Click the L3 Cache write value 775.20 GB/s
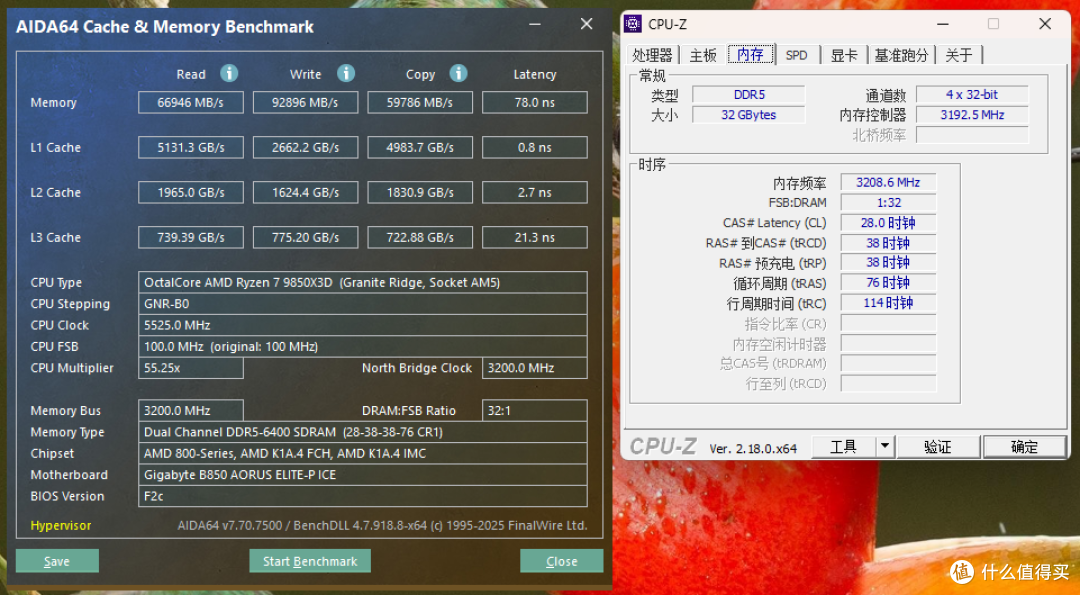1080x595 pixels. click(x=305, y=238)
